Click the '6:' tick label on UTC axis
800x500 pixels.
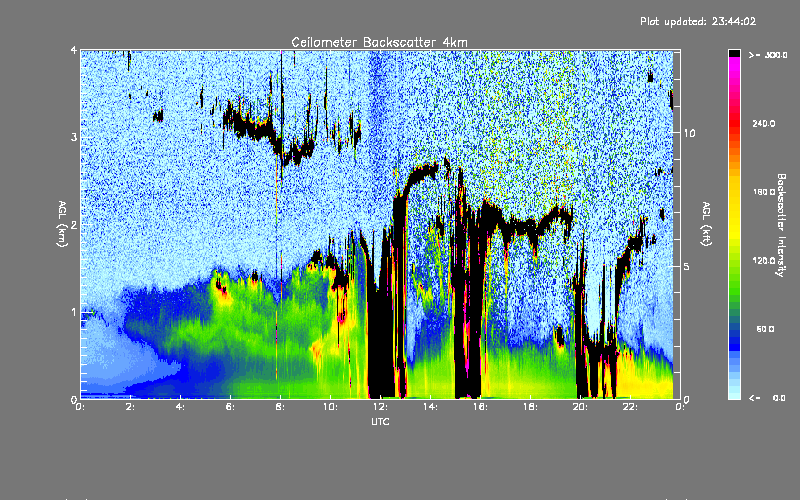coord(230,407)
